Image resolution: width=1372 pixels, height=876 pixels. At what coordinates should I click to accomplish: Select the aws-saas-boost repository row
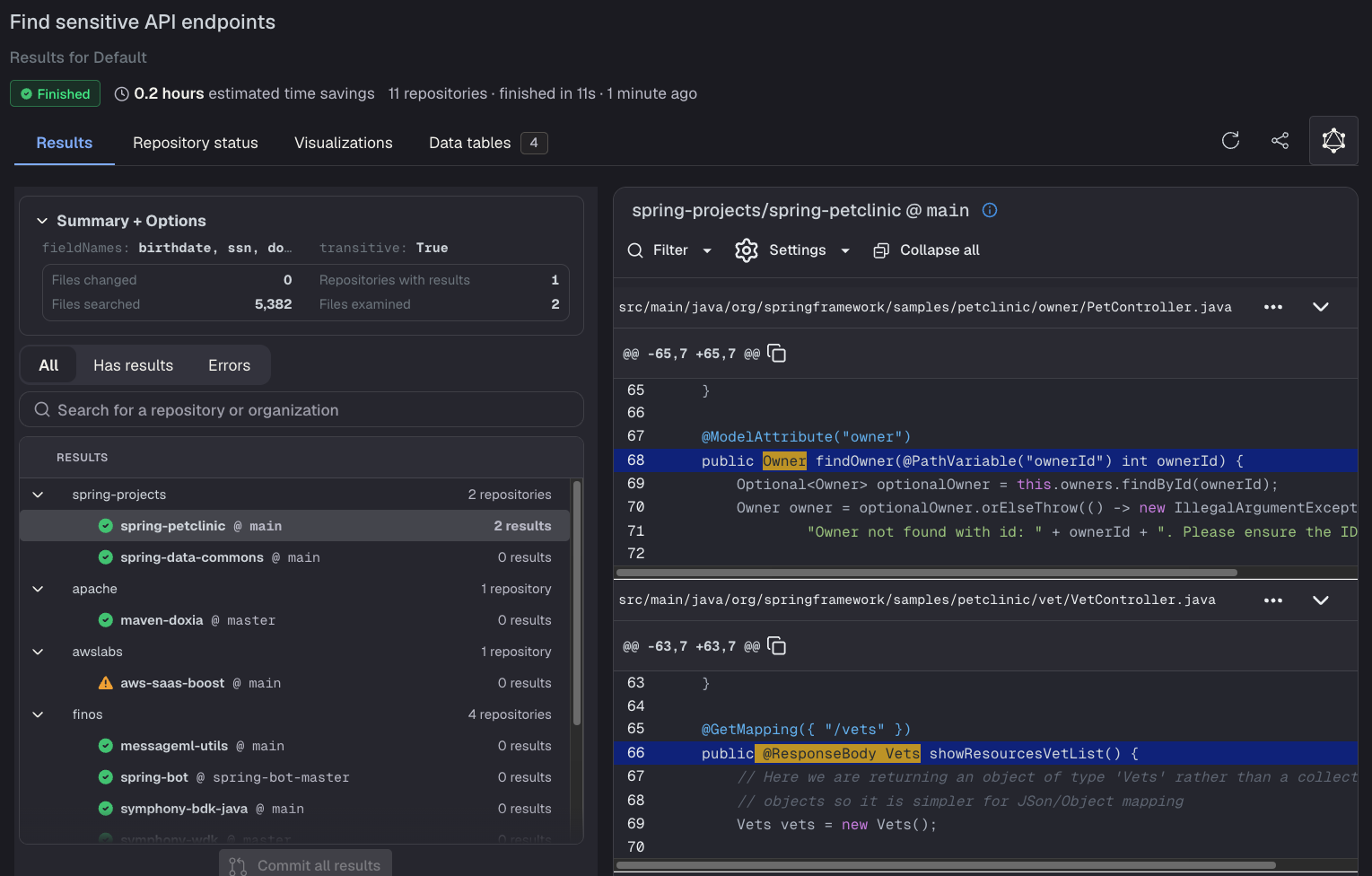coord(294,683)
